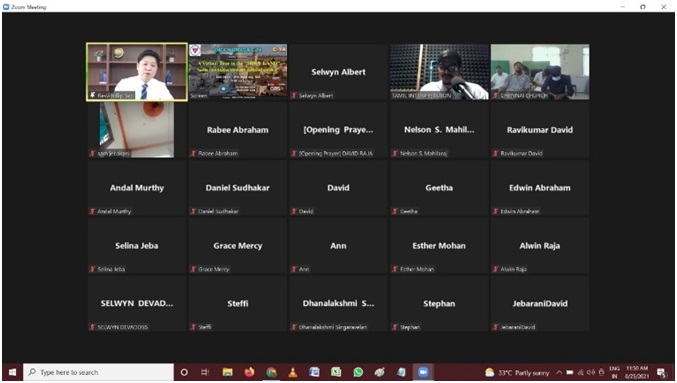Open Microsoft Excel from the taskbar
The height and width of the screenshot is (383, 677).
336,372
